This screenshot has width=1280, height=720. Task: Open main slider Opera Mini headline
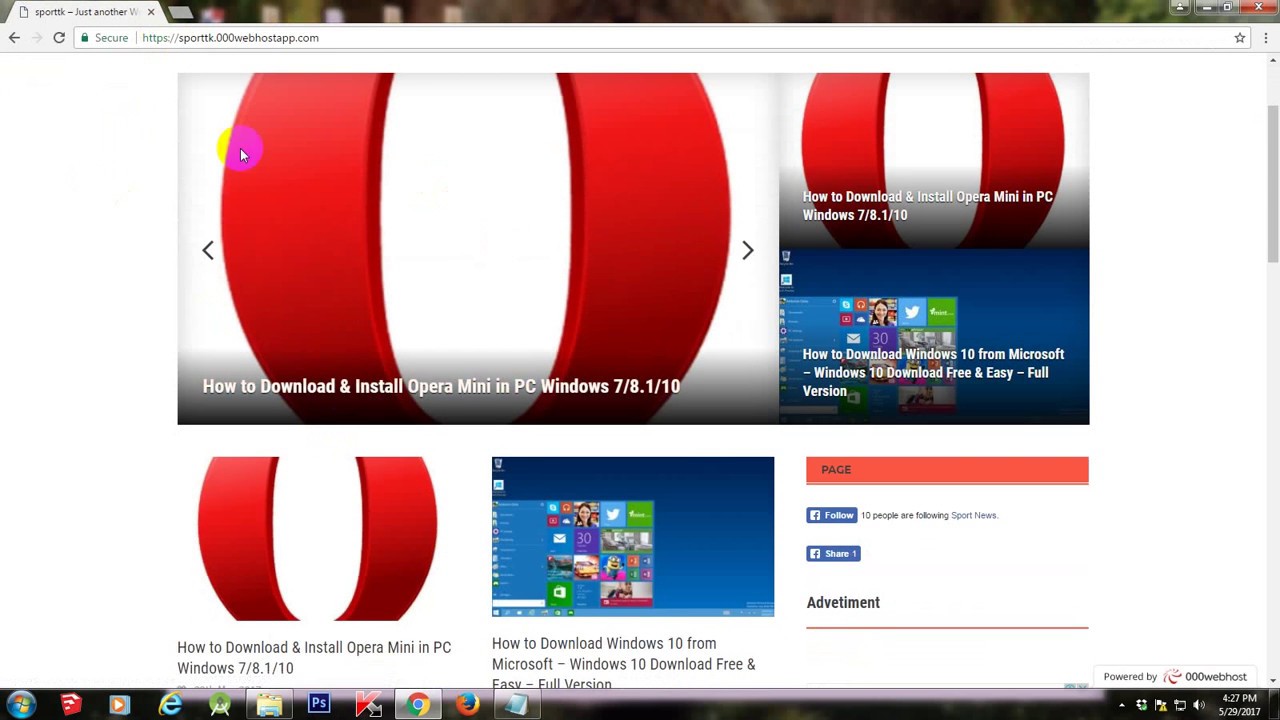coord(441,386)
